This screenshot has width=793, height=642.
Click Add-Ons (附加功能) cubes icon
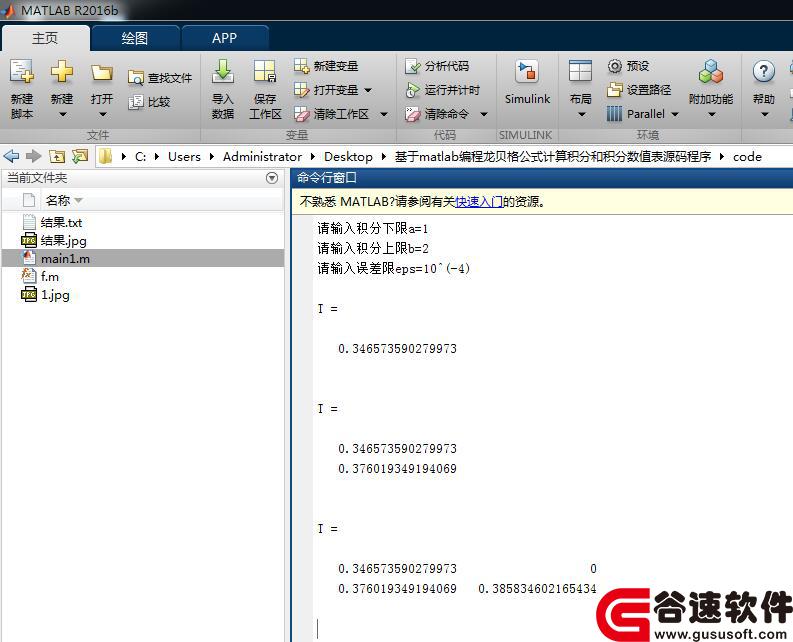pos(711,71)
